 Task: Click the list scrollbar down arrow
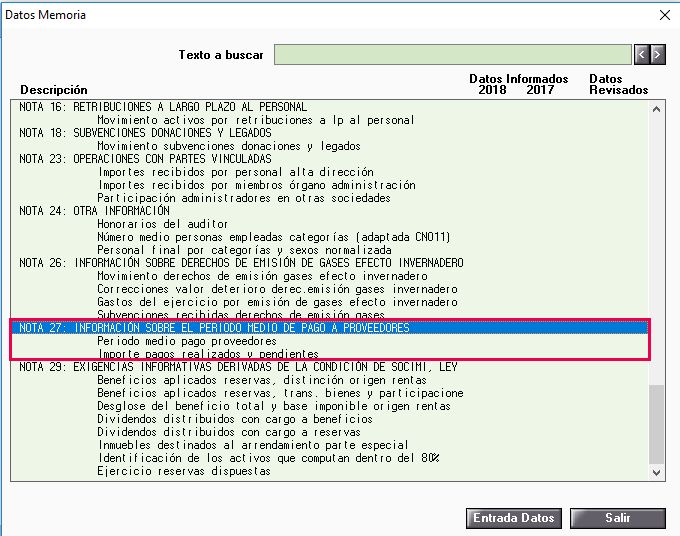point(657,473)
